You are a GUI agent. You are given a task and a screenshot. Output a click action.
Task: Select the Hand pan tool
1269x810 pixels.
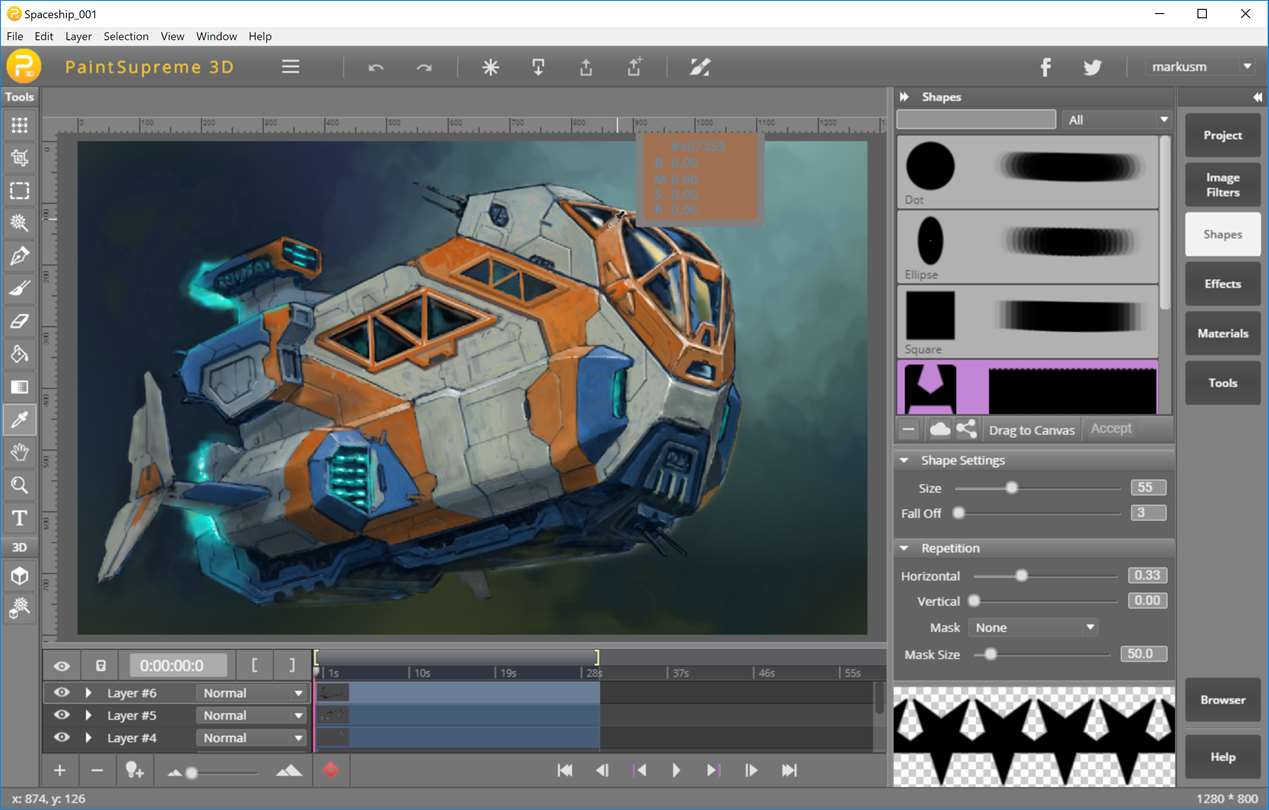[x=19, y=453]
